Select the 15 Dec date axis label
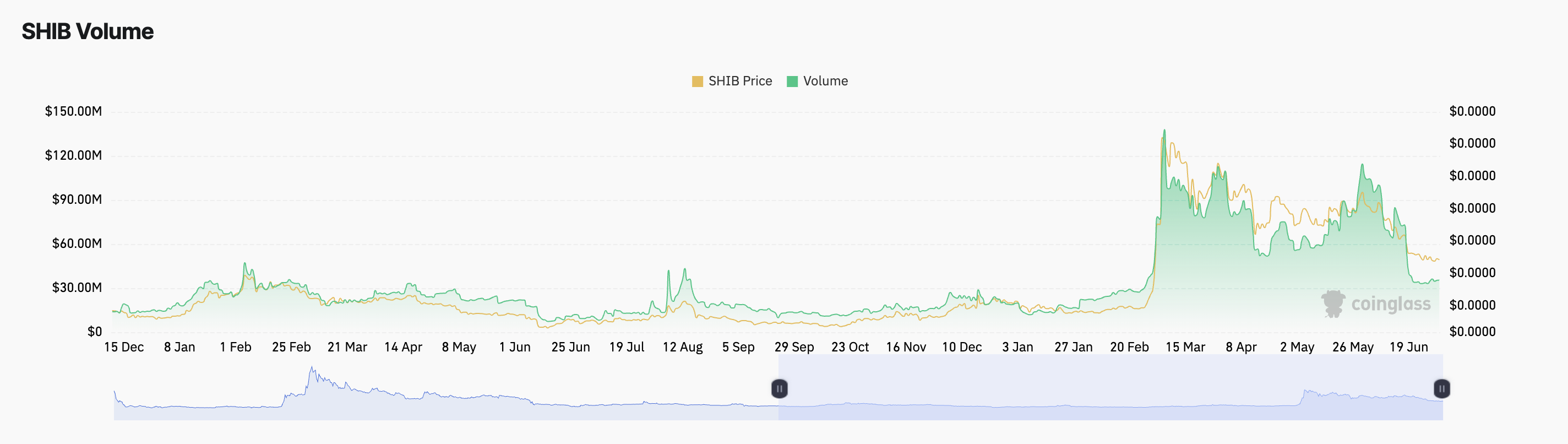1568x444 pixels. click(123, 347)
